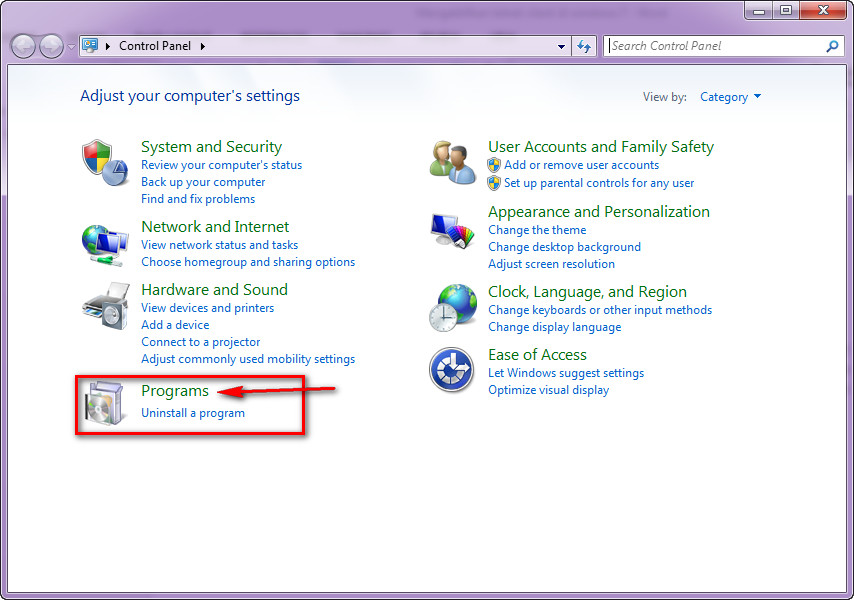Click View network status and tasks
Screen dimensions: 854x600
(219, 245)
